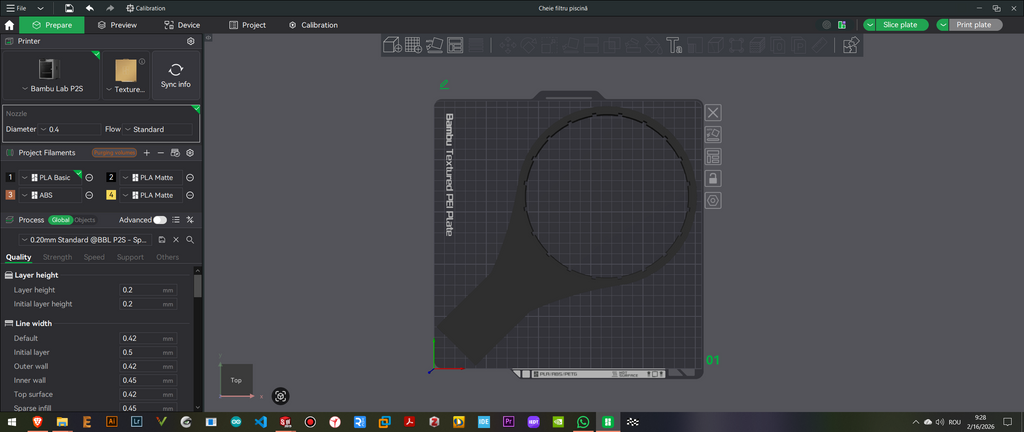
Task: Open the Print plate dropdown arrow
Action: (943, 25)
